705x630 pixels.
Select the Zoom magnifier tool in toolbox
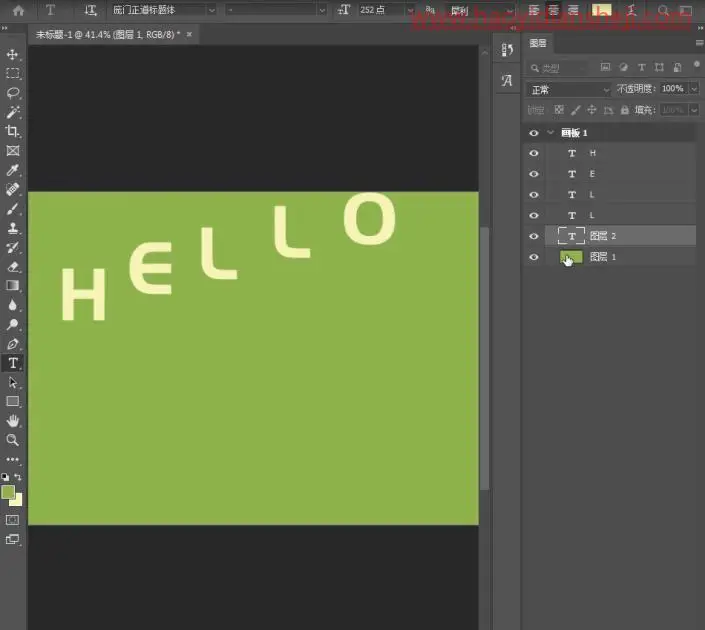(13, 440)
